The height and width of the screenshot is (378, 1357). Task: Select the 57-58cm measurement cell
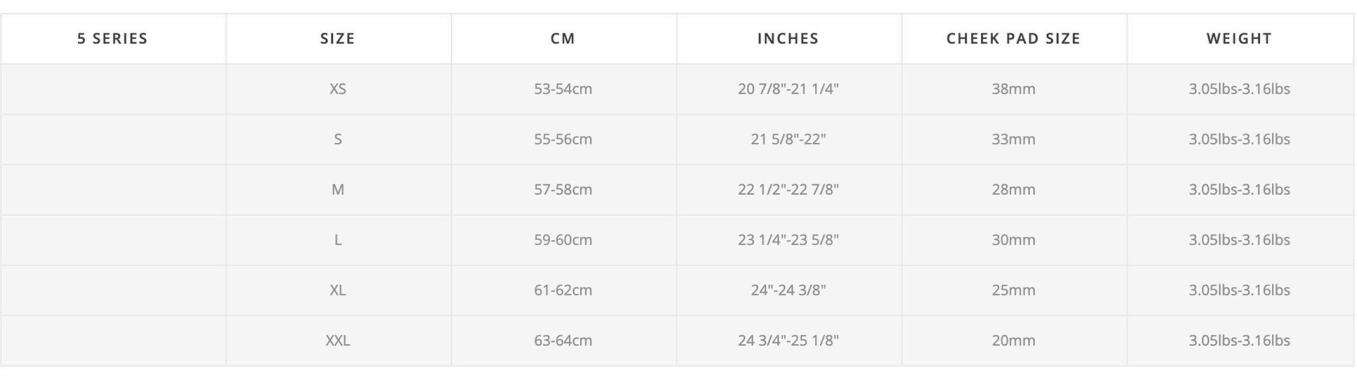(563, 189)
